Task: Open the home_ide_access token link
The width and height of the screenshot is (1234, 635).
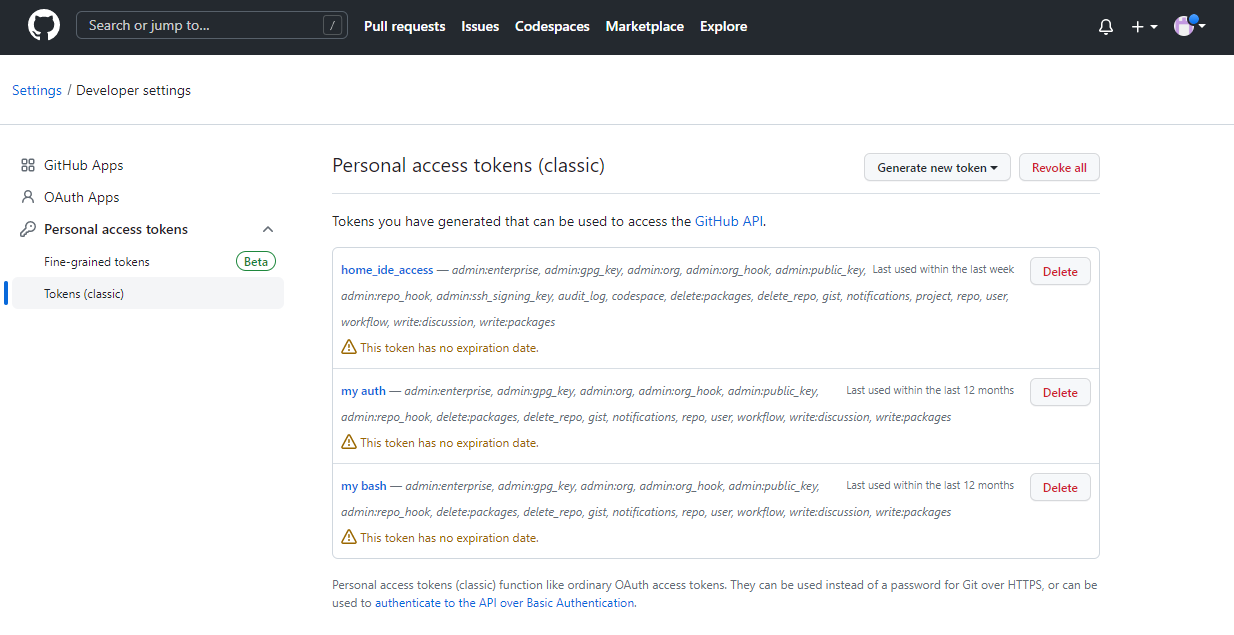Action: point(387,269)
